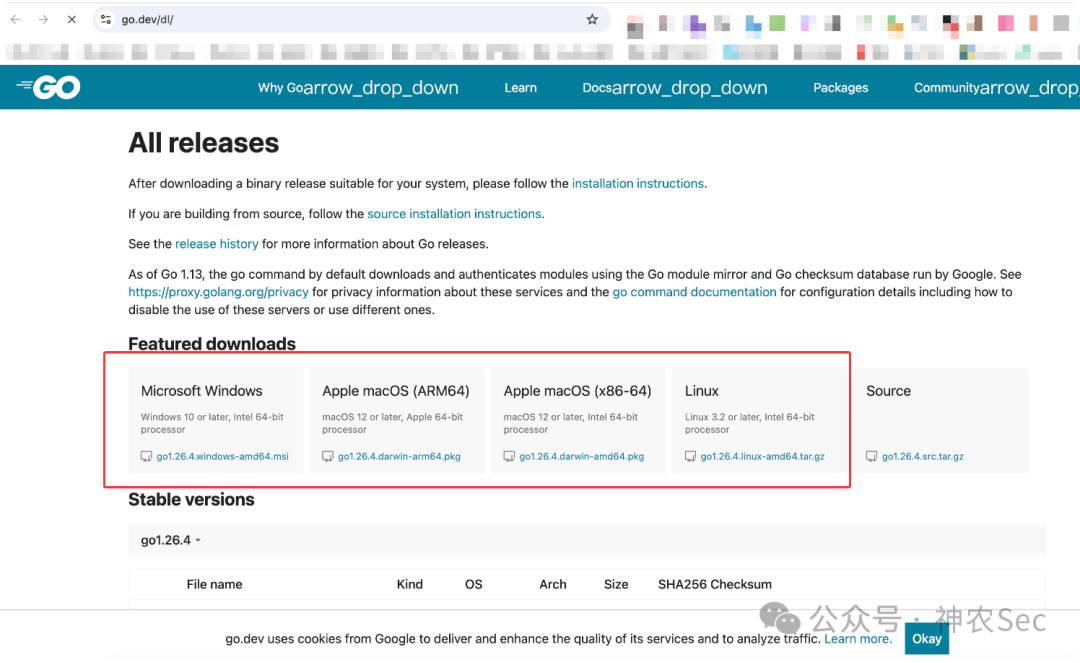Follow the installation instructions link
The width and height of the screenshot is (1080, 663).
click(638, 183)
